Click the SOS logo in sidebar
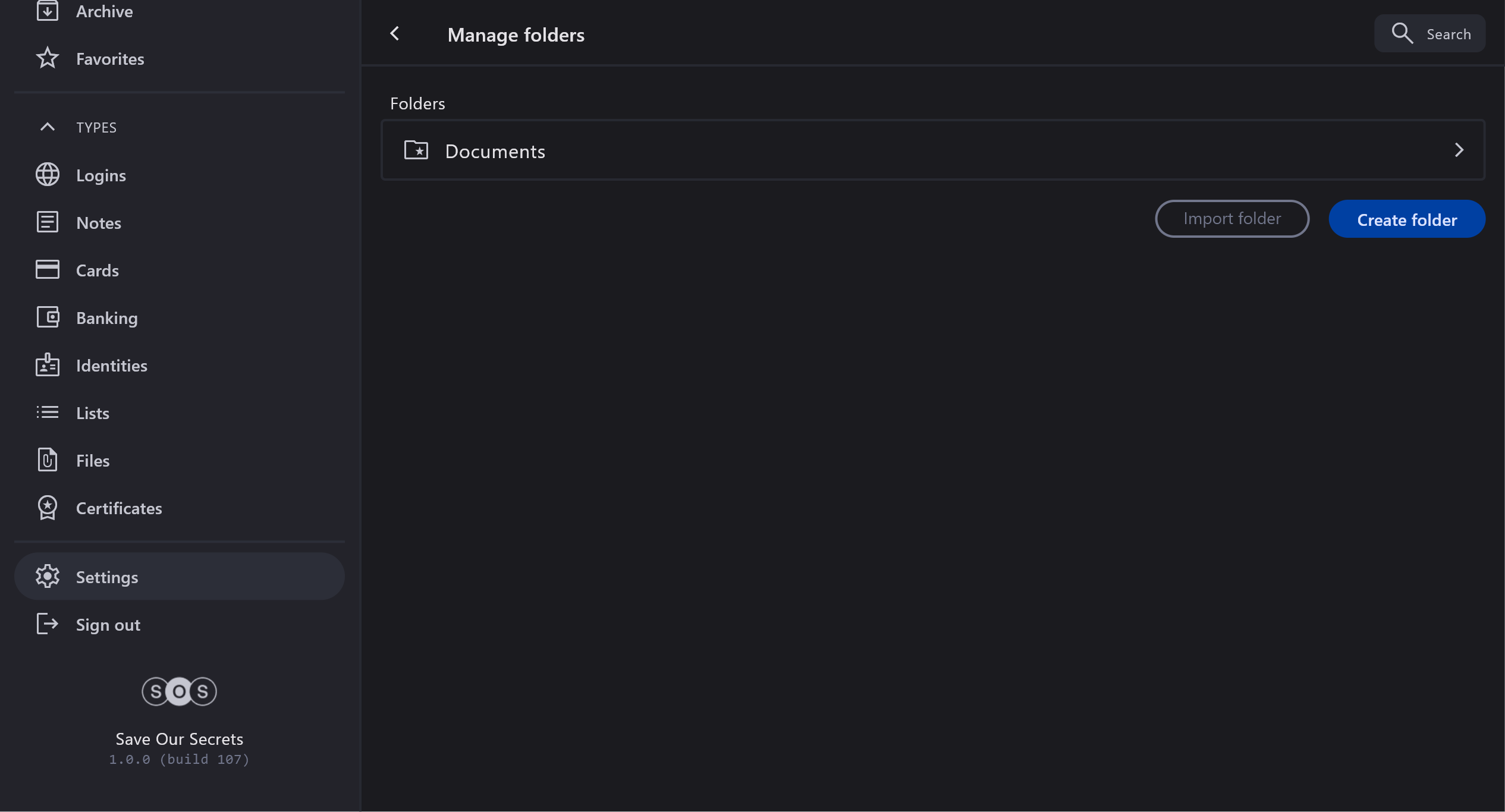The image size is (1505, 812). click(x=179, y=691)
